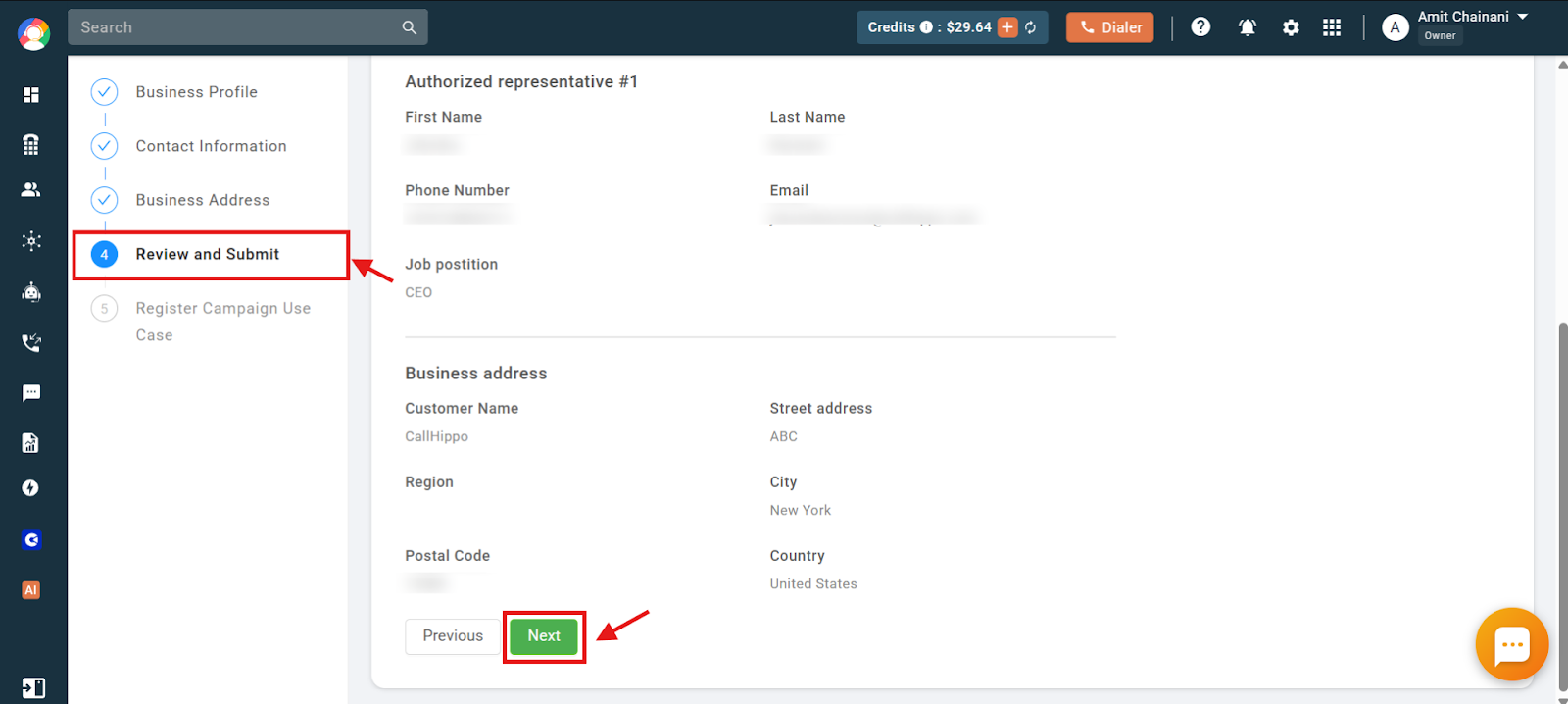Open the dashboard grid icon in sidebar

[31, 95]
